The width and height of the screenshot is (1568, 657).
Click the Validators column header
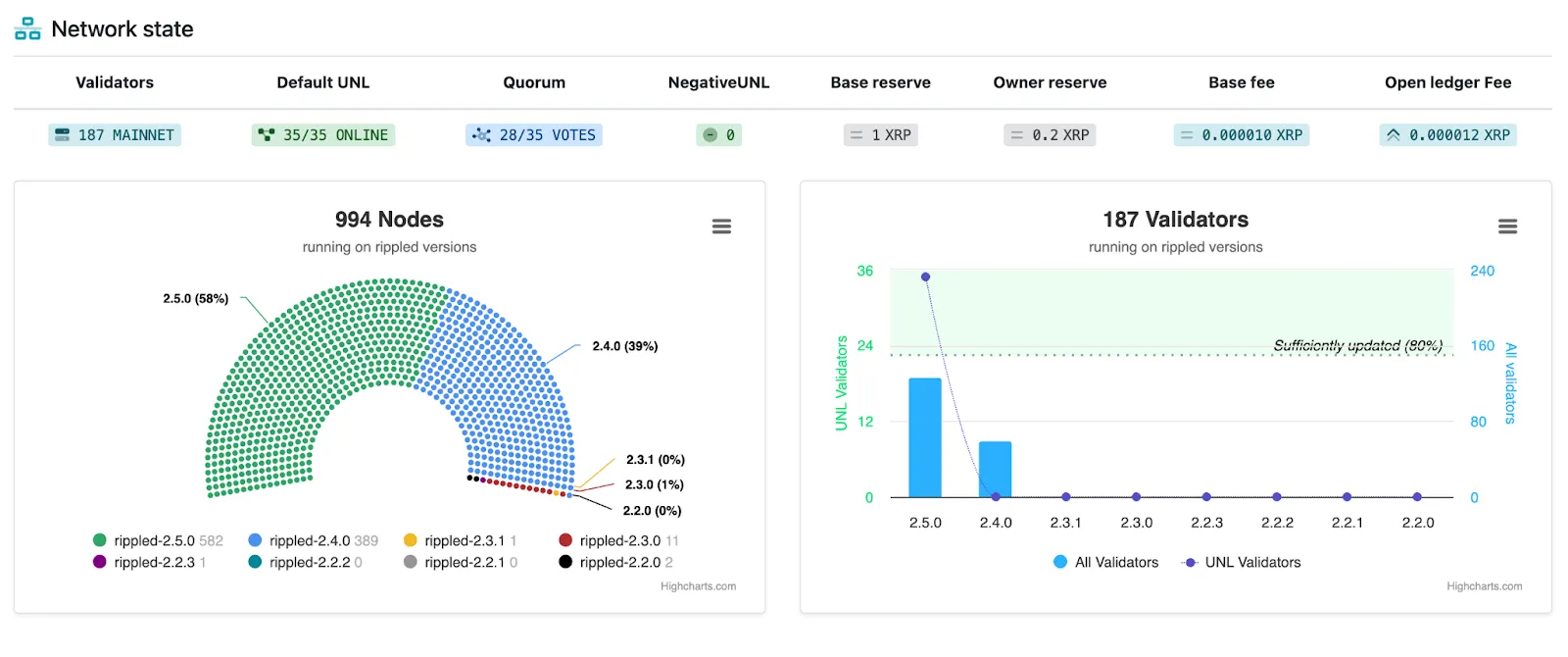pos(115,82)
